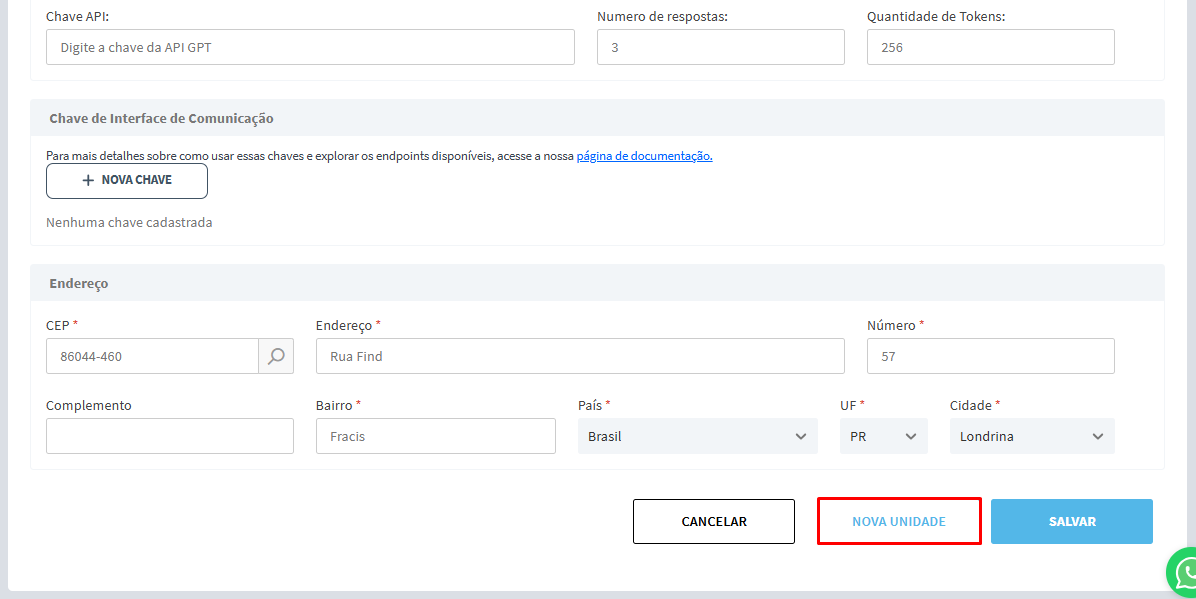
Task: Open the UF dropdown set to PR
Action: (883, 436)
